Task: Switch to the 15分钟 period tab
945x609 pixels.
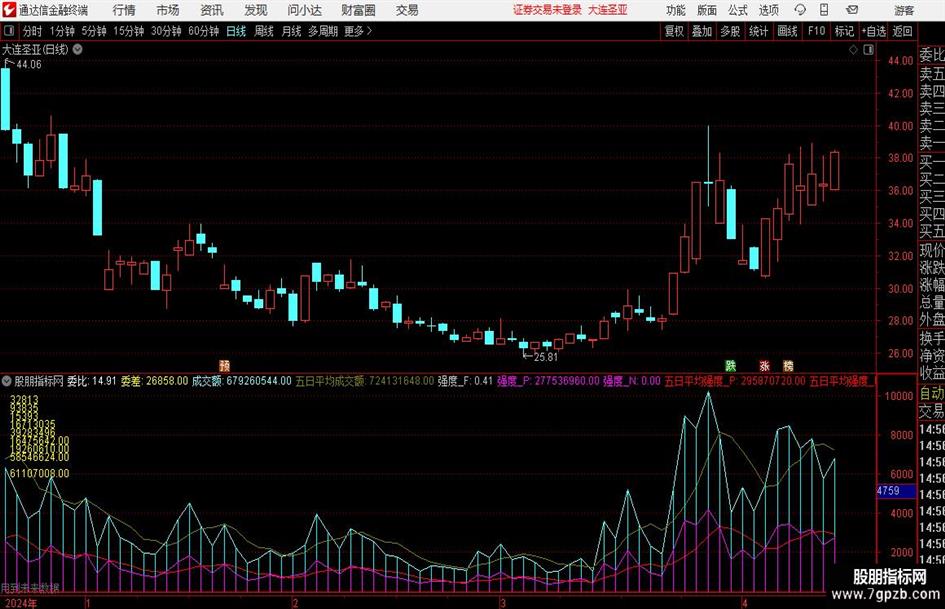Action: (129, 31)
